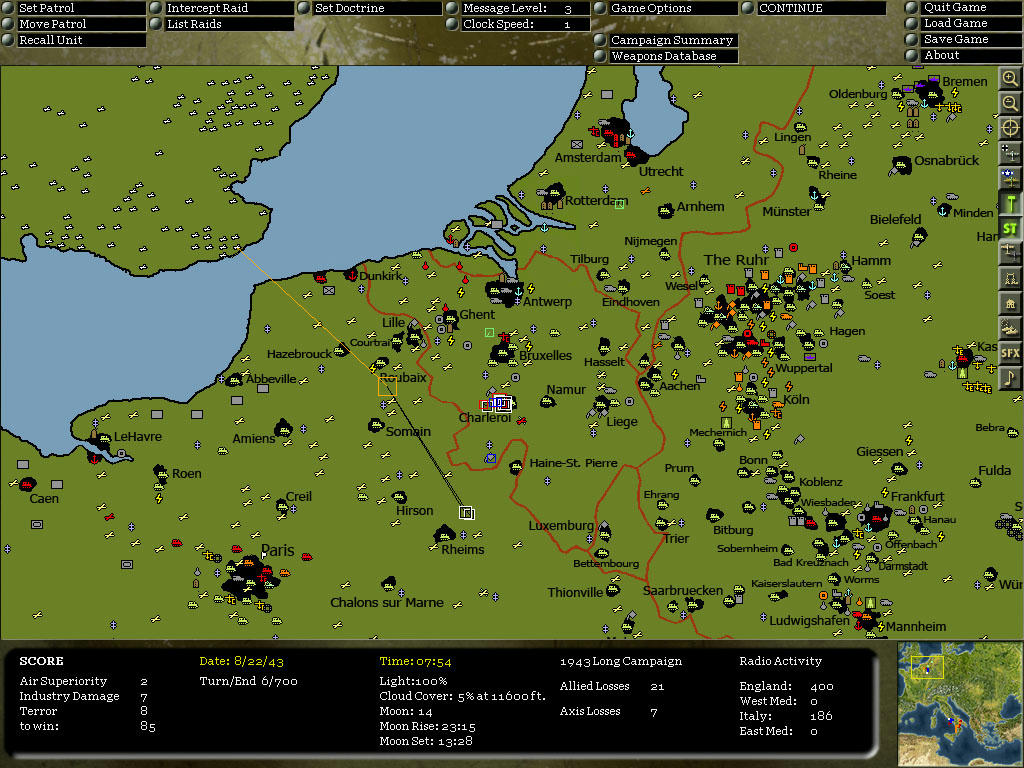The height and width of the screenshot is (768, 1024).
Task: Click the Frankfurt city target icon
Action: (876, 519)
